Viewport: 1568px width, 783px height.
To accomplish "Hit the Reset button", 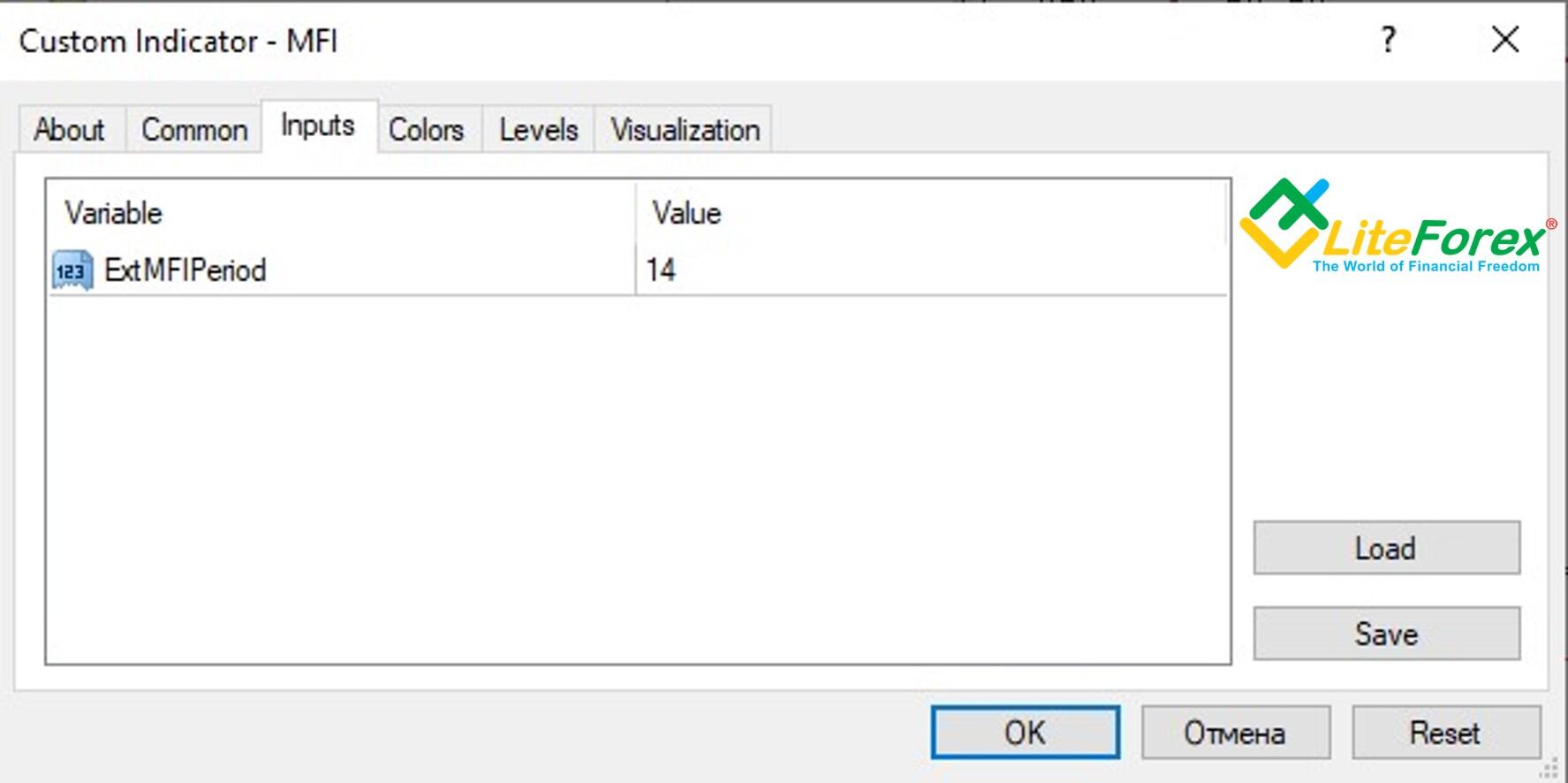I will 1445,733.
